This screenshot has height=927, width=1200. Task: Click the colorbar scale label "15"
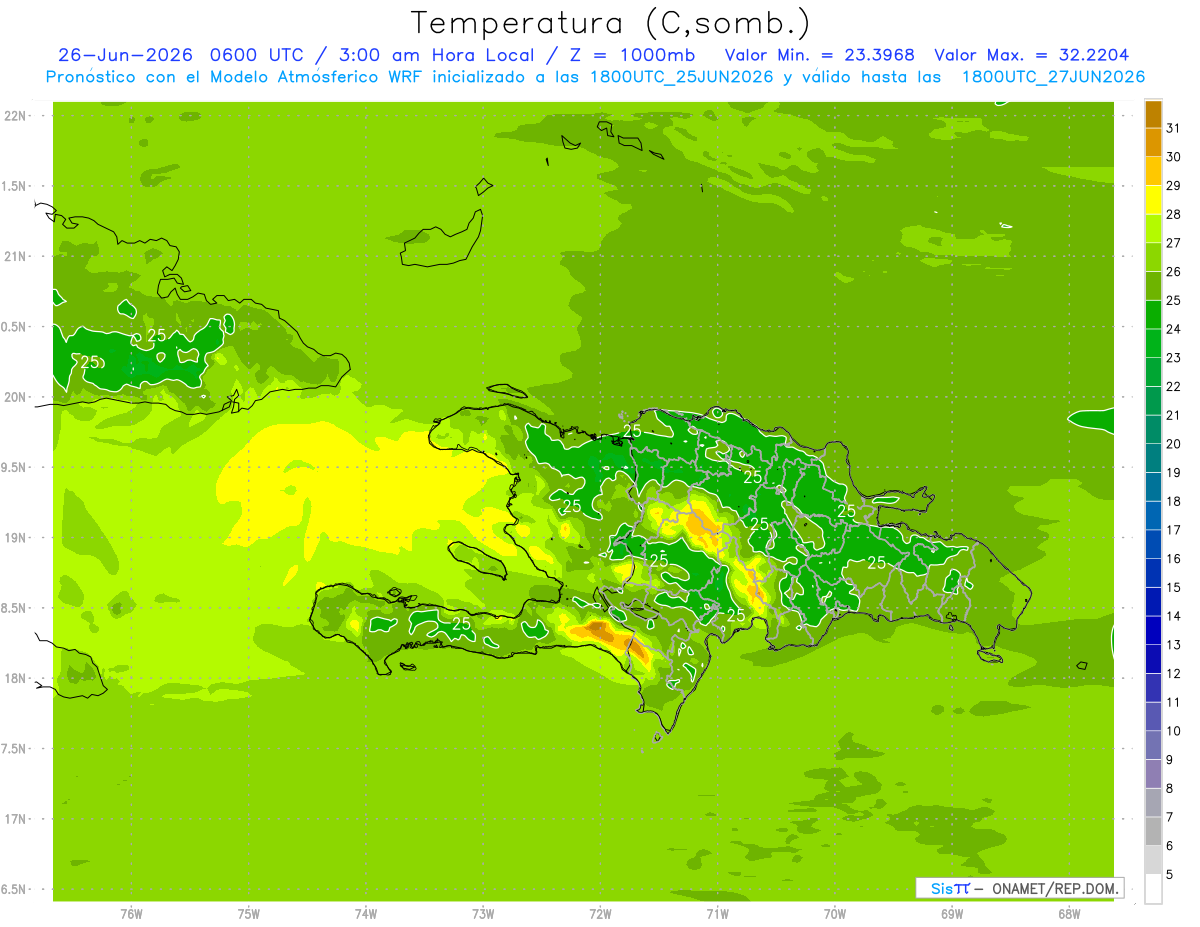click(x=1174, y=588)
